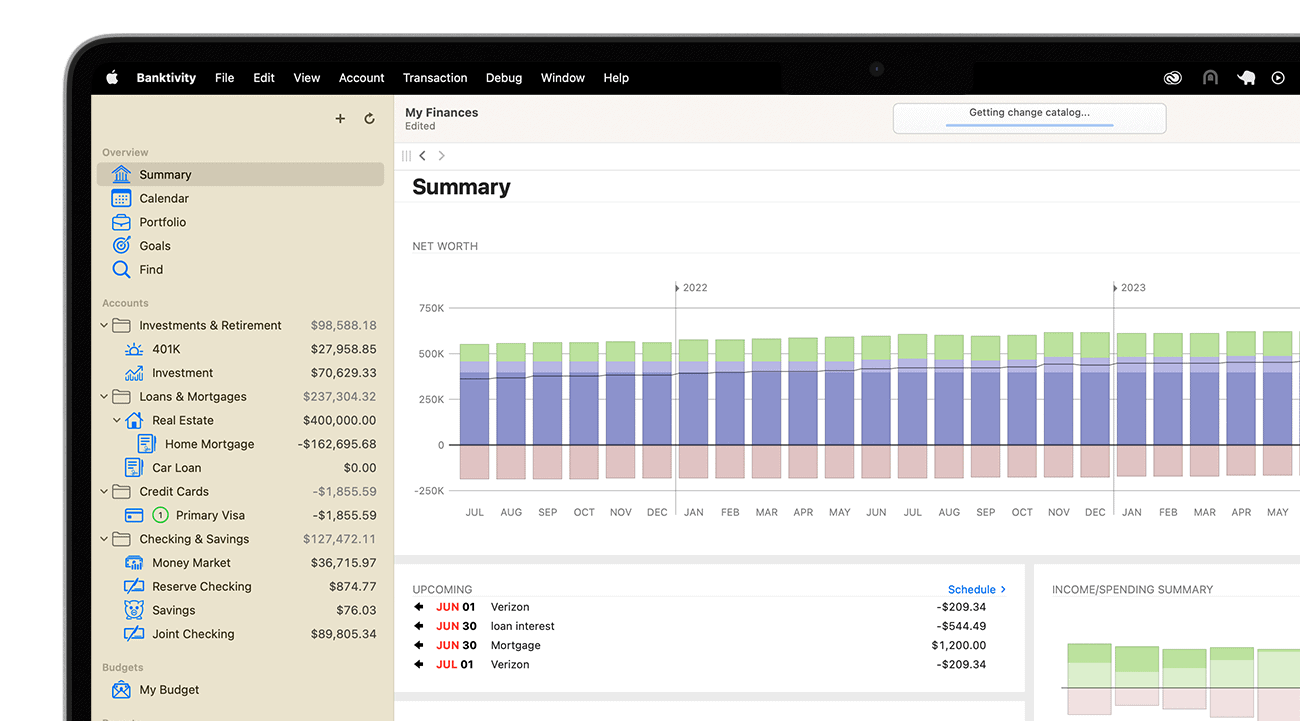
Task: Click the plus button to add account
Action: pos(340,119)
